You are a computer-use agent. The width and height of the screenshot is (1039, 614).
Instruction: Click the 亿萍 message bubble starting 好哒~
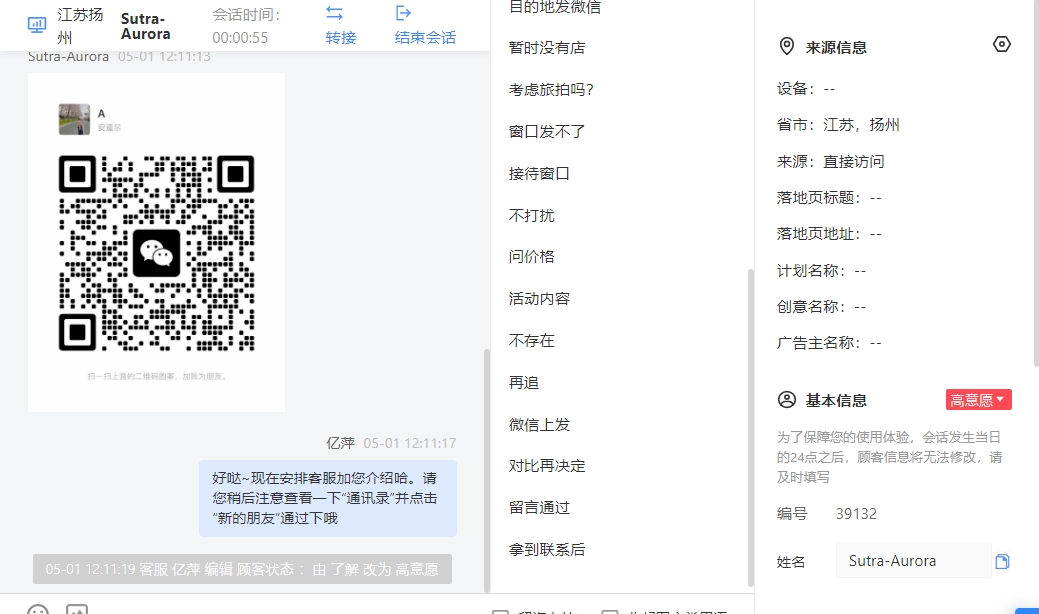[328, 498]
